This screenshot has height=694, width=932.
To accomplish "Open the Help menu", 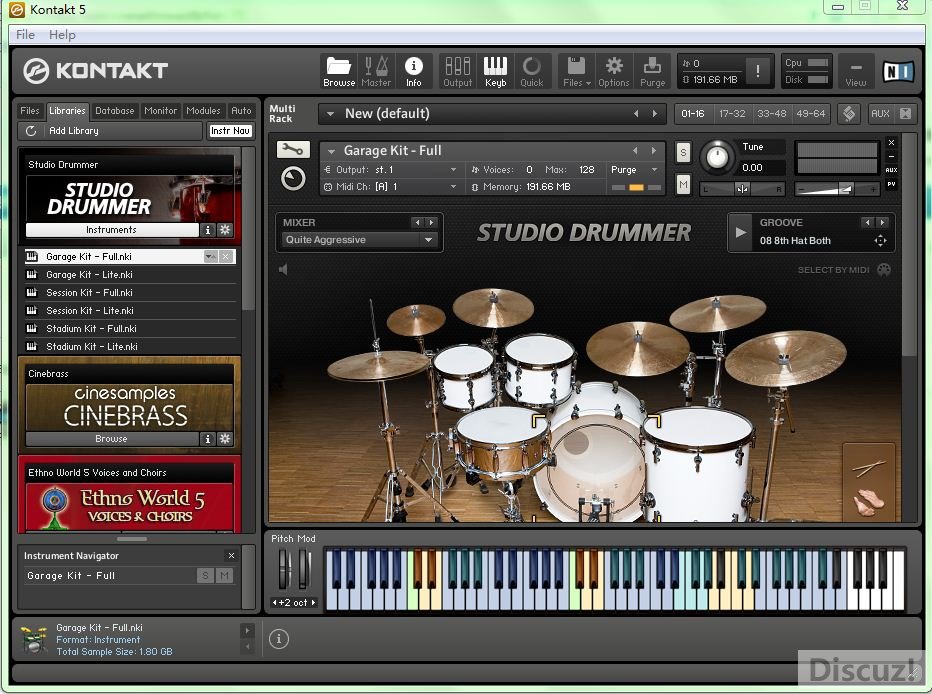I will (62, 34).
